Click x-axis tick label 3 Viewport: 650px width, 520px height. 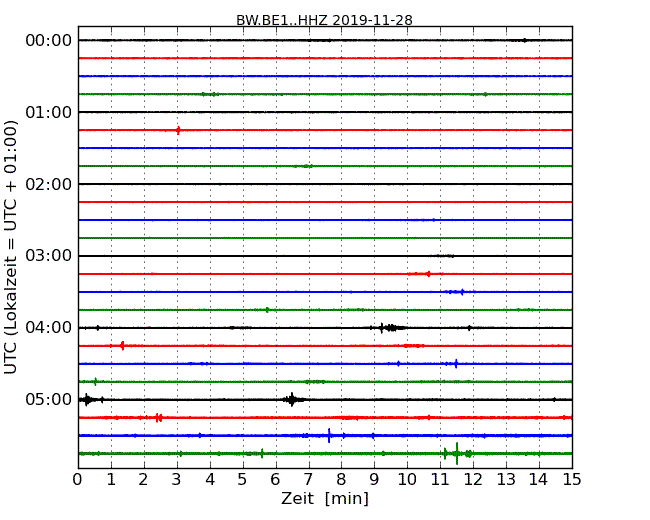tap(177, 480)
